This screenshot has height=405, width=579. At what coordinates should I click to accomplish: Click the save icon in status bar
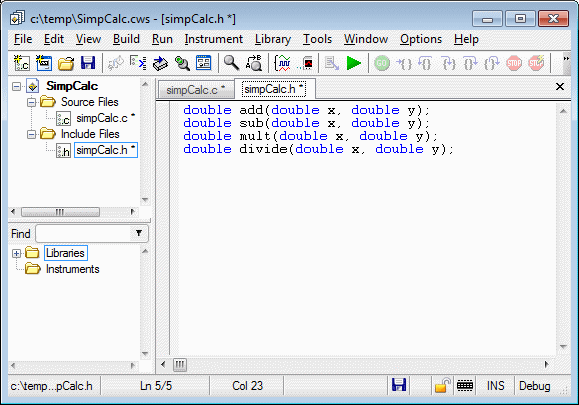pyautogui.click(x=399, y=385)
